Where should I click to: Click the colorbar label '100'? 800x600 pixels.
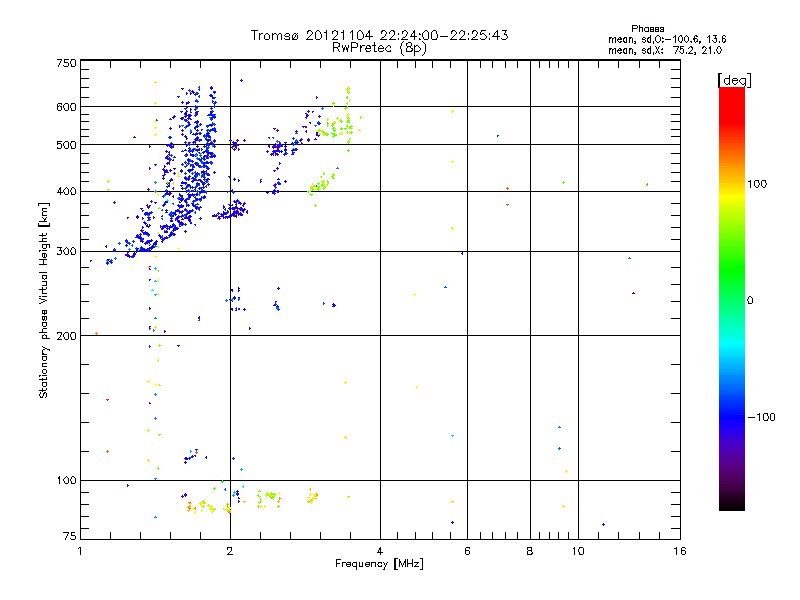pyautogui.click(x=757, y=184)
